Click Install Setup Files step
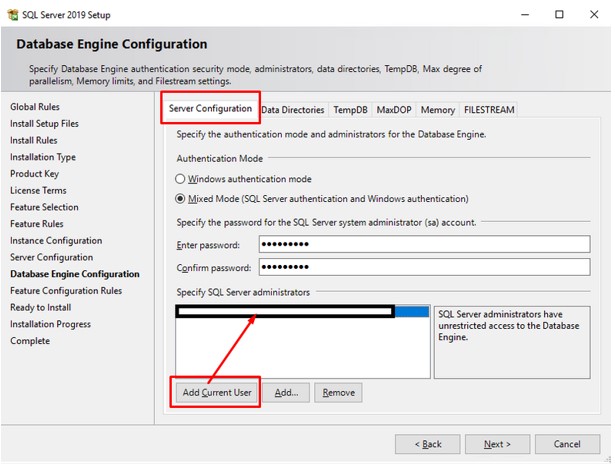Viewport: 615px width, 465px height. click(44, 124)
